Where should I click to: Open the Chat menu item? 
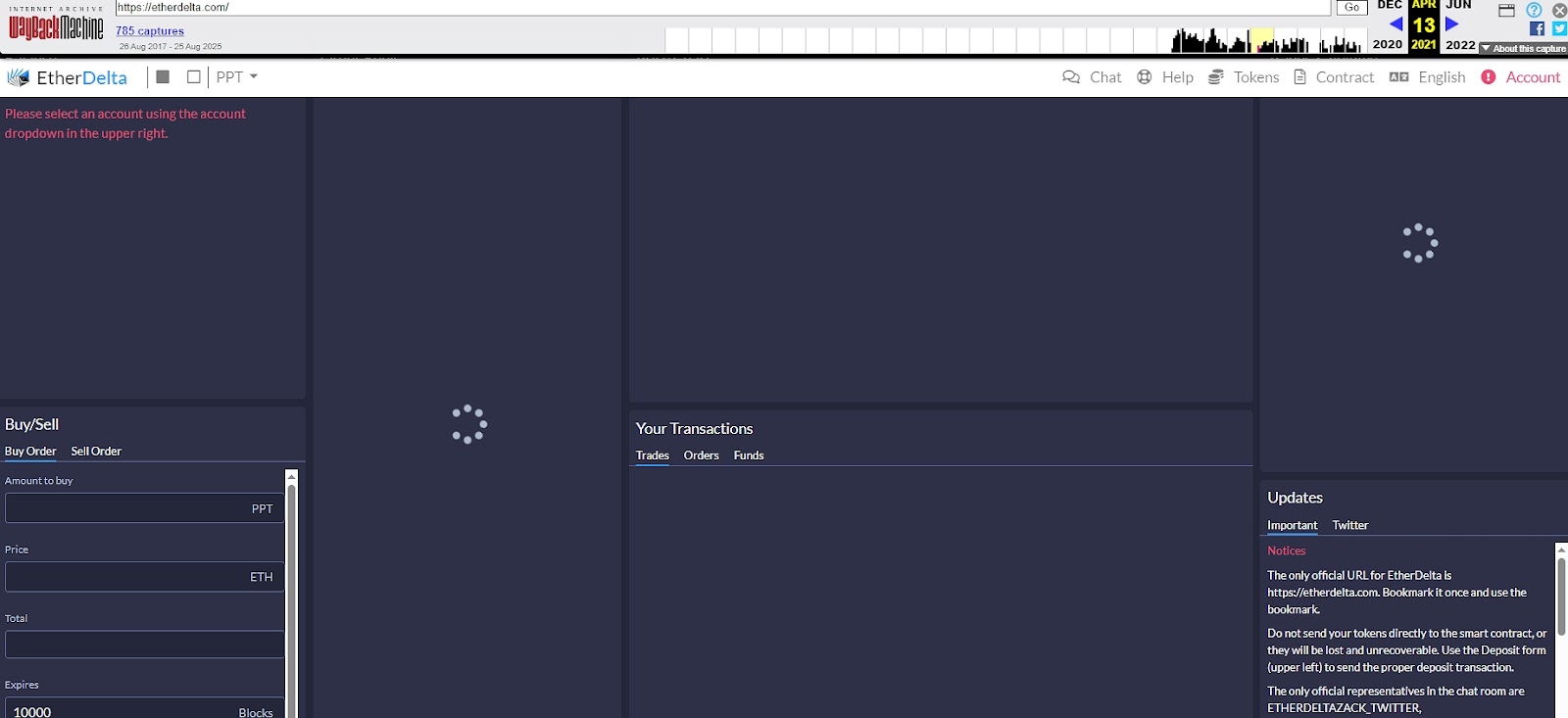[1105, 77]
